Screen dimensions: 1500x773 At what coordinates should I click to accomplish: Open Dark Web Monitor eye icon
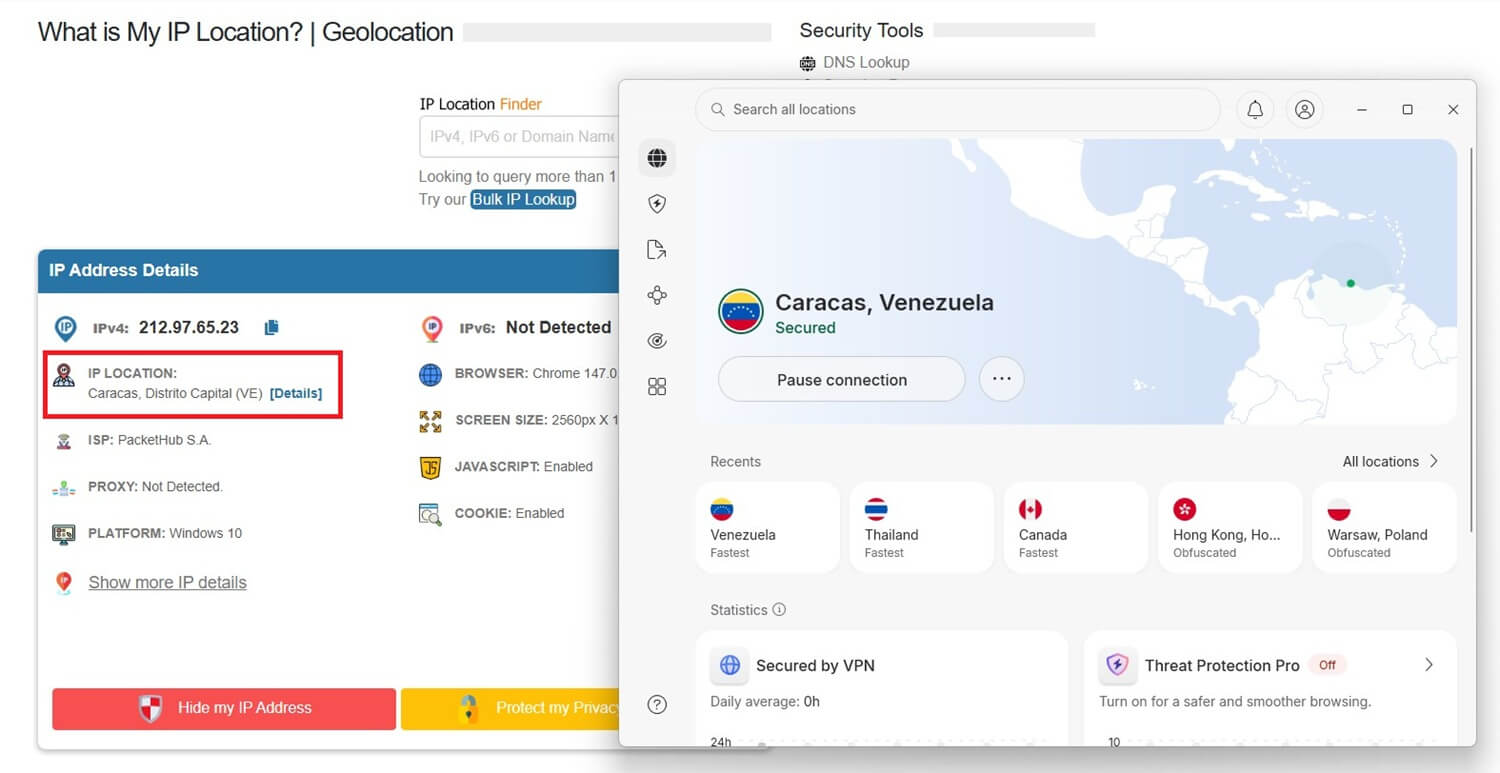click(x=657, y=340)
